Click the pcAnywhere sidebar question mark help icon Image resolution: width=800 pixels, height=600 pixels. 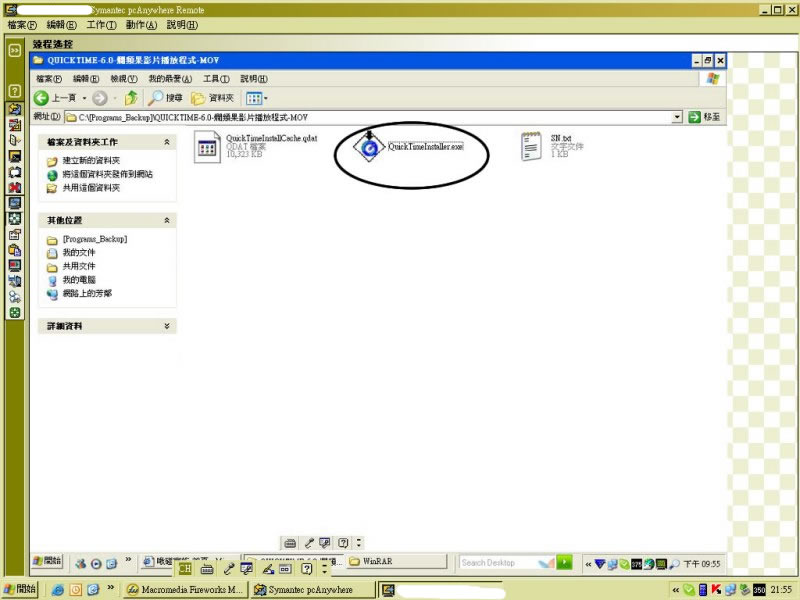[x=15, y=91]
